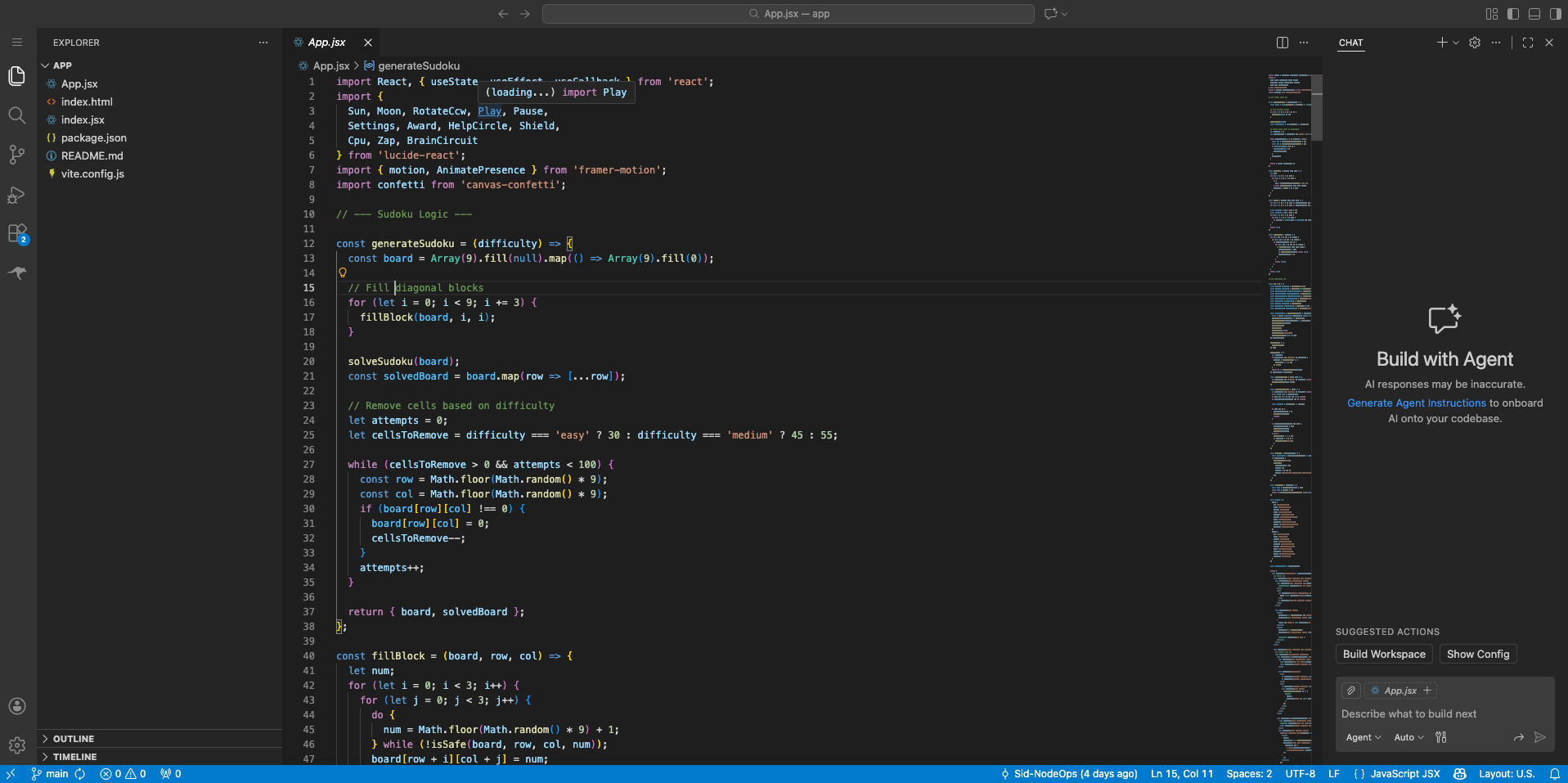Toggle the bottom panel visibility
Screen dimensions: 1568x783
point(1534,14)
